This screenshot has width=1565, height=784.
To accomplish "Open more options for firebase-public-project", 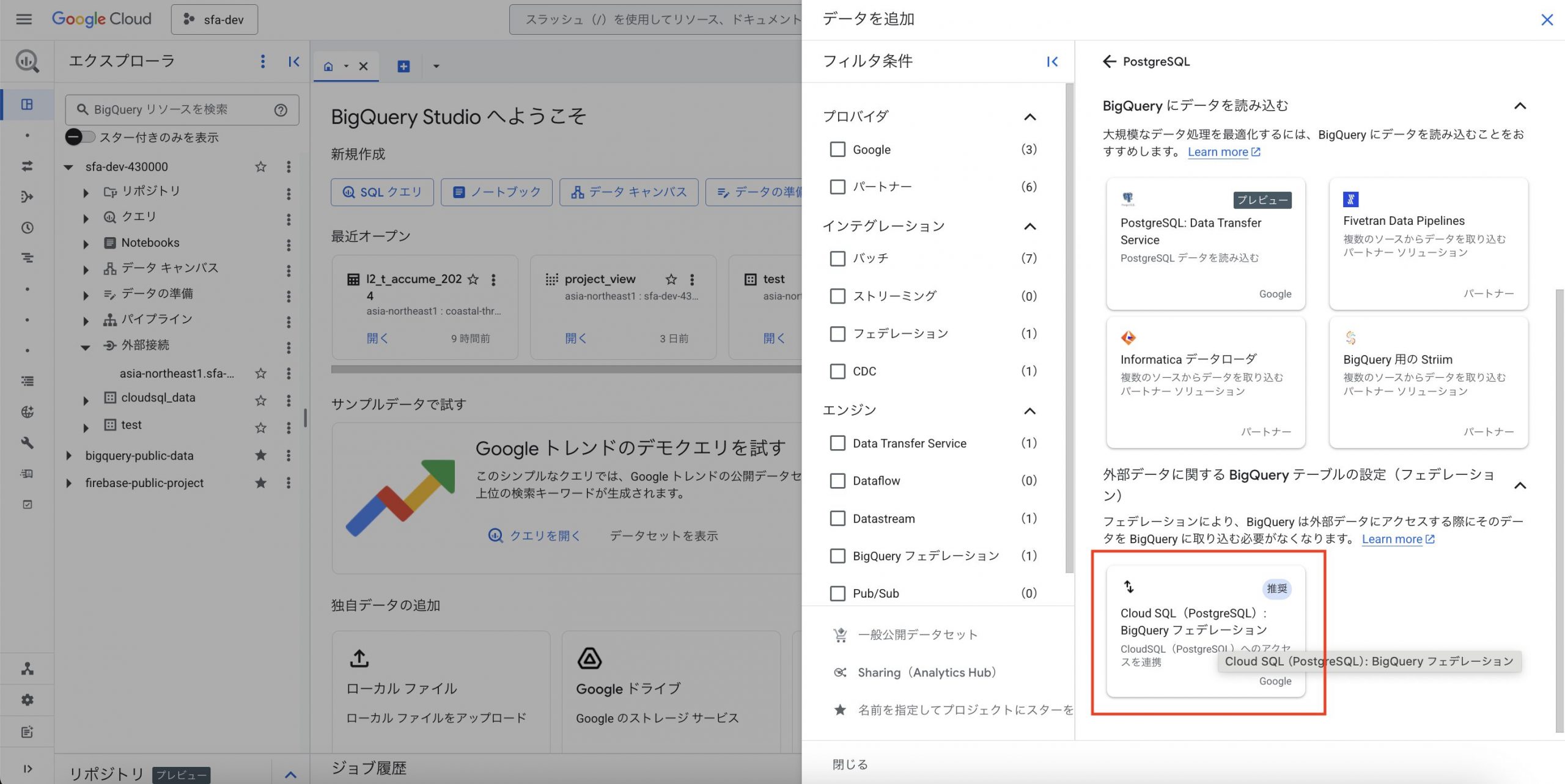I will point(289,483).
